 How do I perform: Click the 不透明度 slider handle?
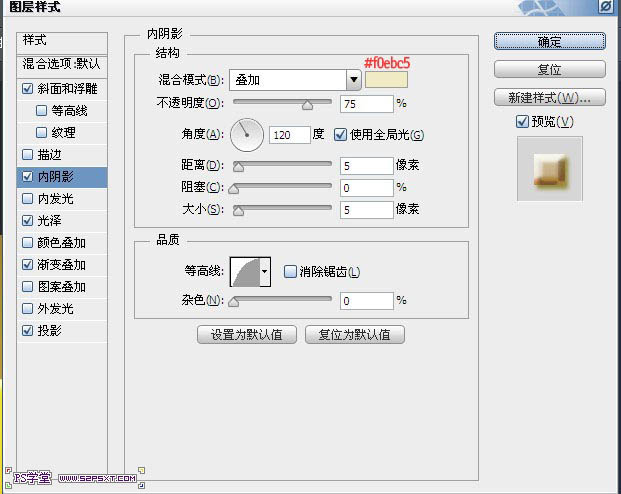(x=307, y=104)
